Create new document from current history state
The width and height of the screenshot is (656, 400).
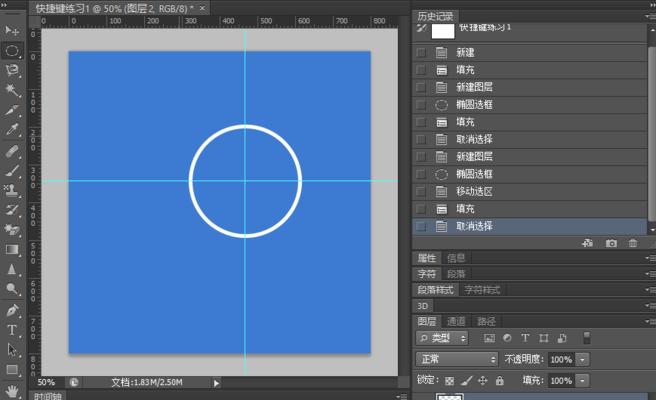[588, 243]
